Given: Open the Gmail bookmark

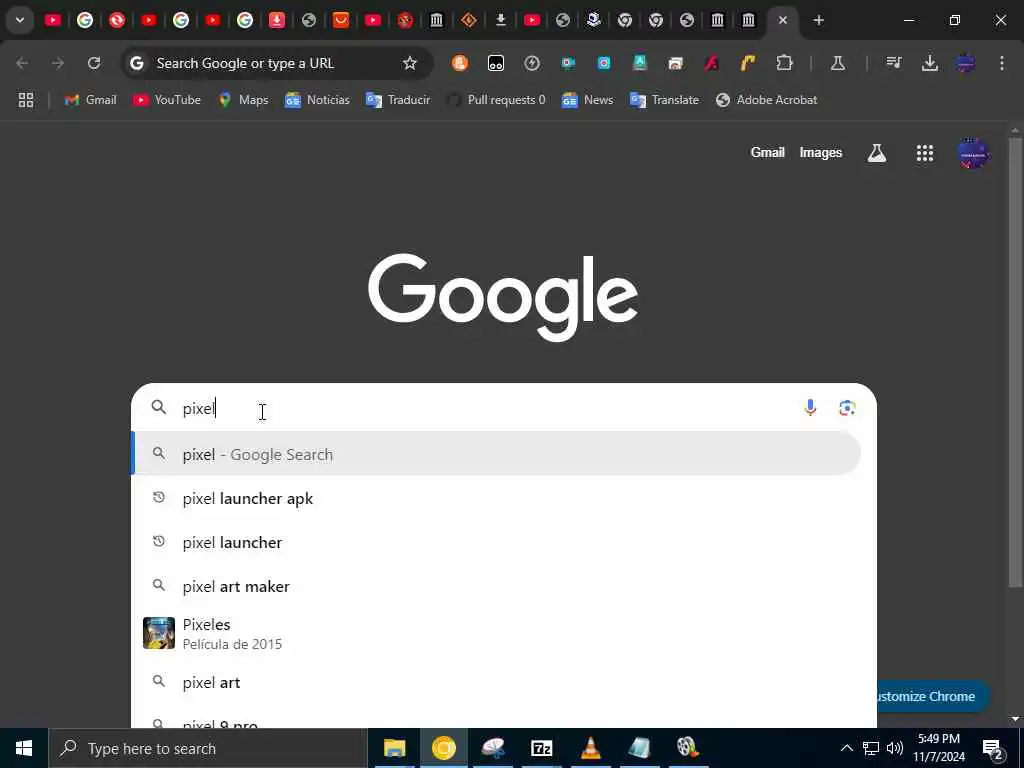Looking at the screenshot, I should [91, 100].
